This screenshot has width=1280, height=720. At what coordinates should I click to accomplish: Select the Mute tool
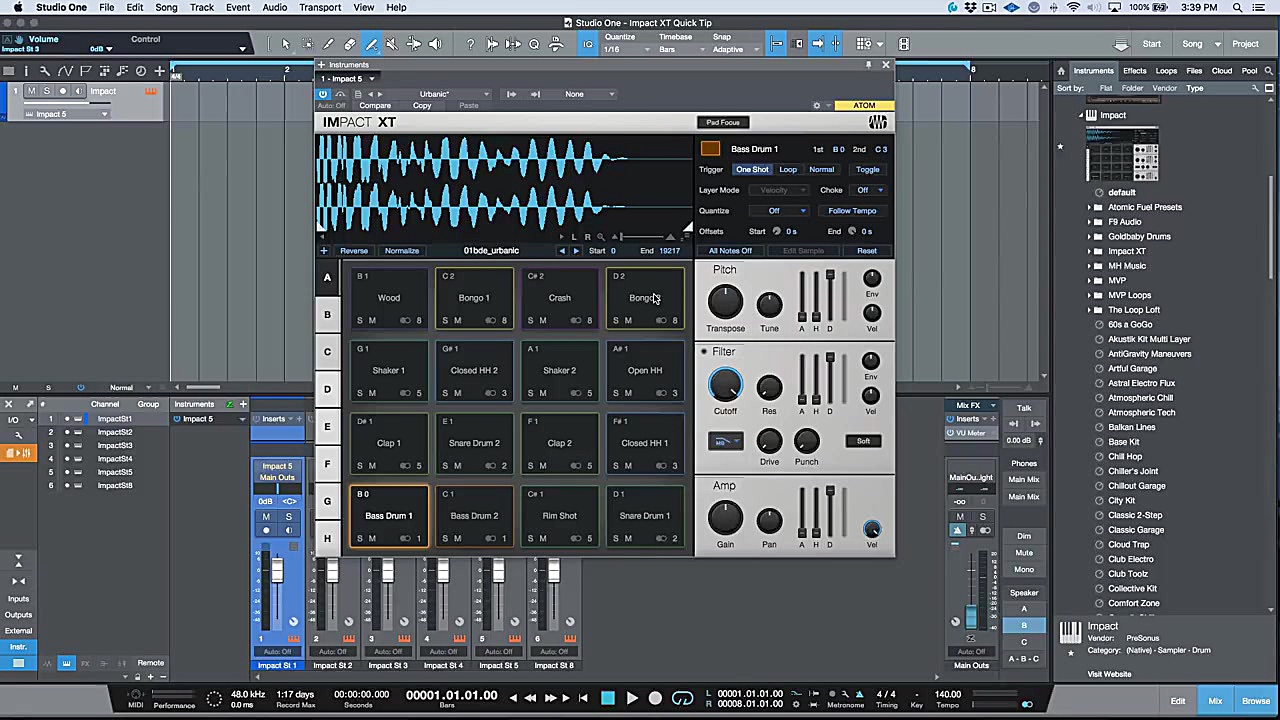pos(391,44)
